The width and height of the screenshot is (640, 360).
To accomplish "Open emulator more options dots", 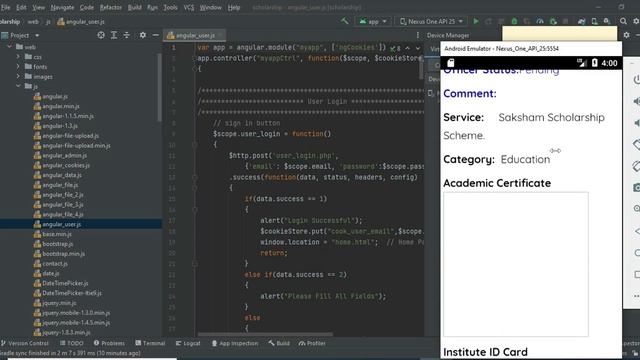I will tap(636, 296).
